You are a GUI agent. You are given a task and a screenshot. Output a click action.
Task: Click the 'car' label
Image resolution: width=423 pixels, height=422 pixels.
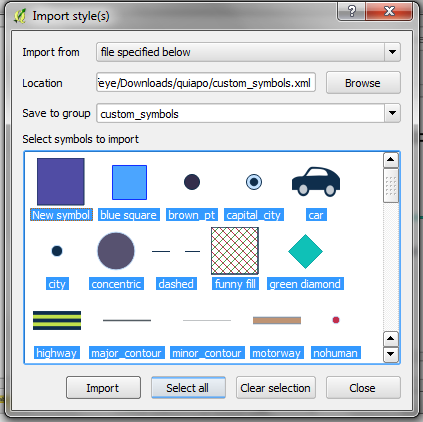(x=316, y=215)
